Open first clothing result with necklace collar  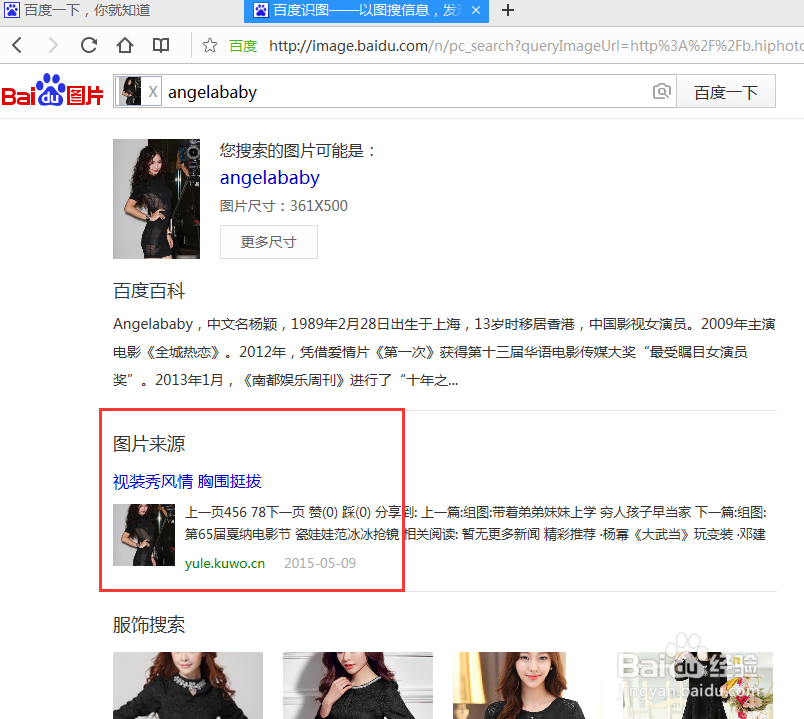tap(188, 685)
